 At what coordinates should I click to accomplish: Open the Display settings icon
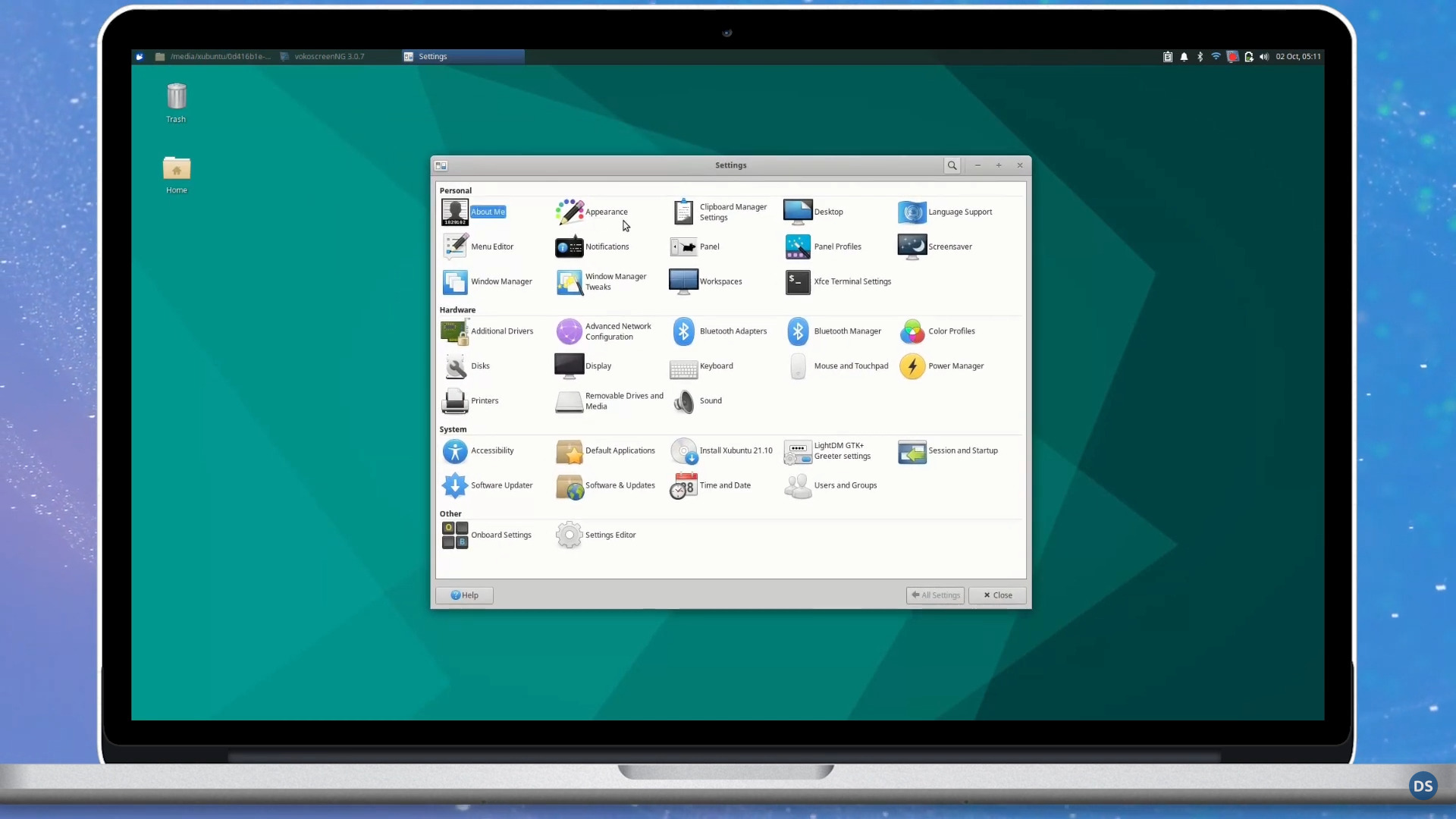pyautogui.click(x=570, y=366)
